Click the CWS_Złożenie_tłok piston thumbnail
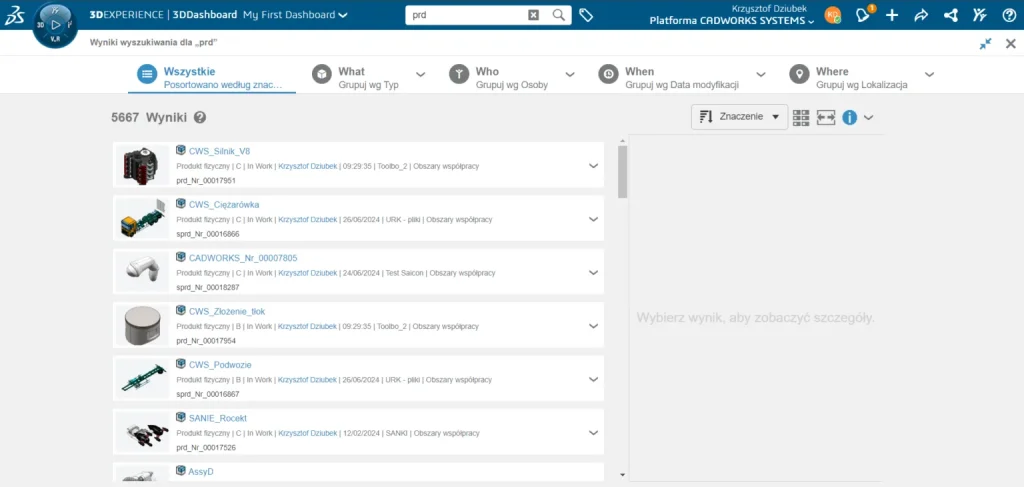 (142, 326)
